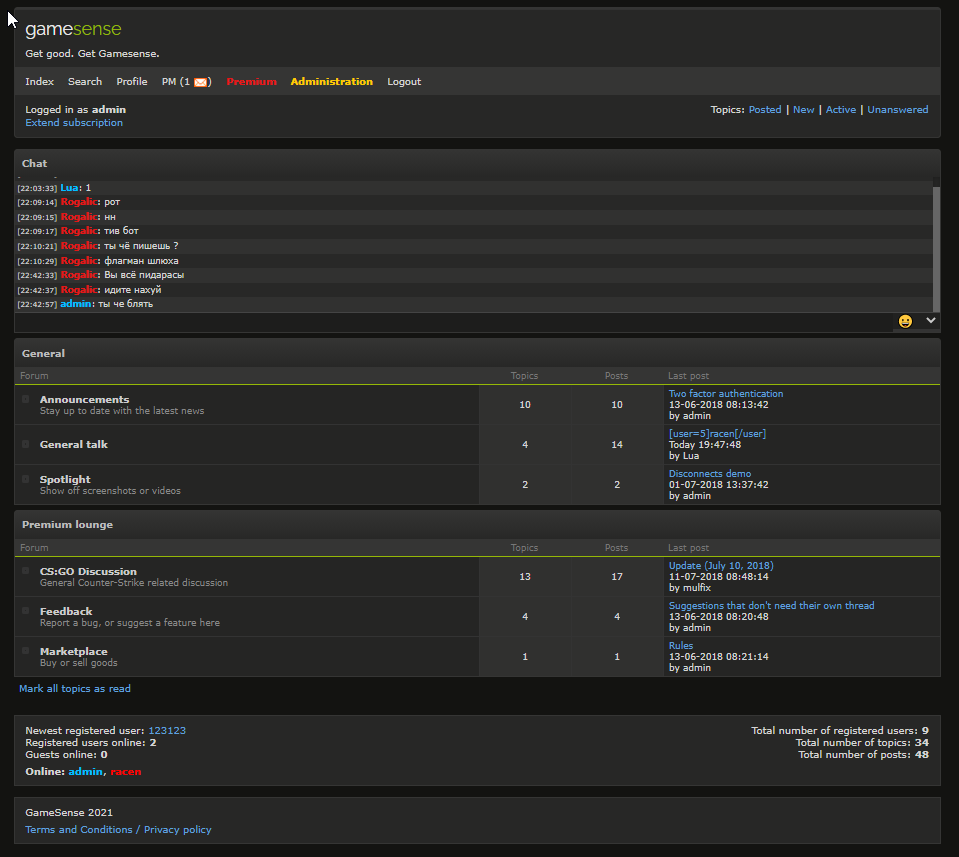Click the PM envelope icon

(201, 83)
